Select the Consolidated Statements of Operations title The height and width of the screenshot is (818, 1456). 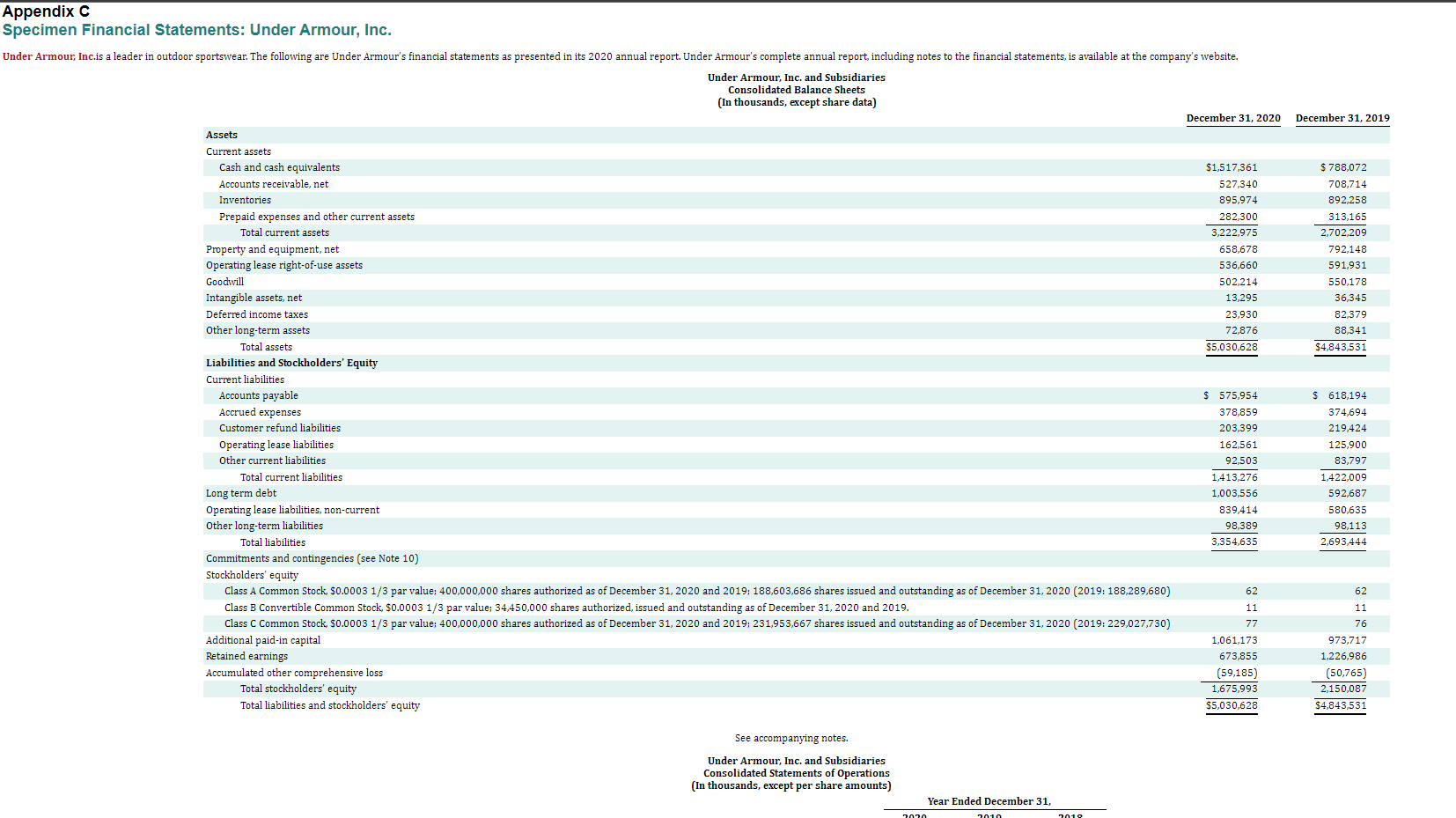tap(795, 773)
